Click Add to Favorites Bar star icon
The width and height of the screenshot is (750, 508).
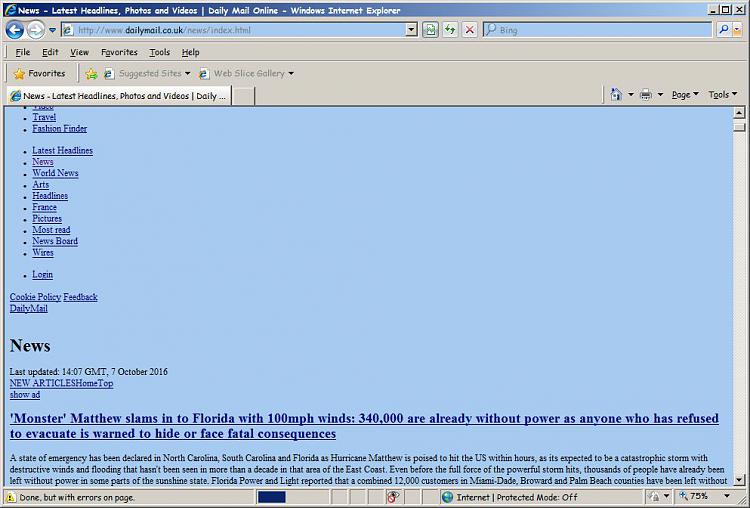(x=91, y=74)
